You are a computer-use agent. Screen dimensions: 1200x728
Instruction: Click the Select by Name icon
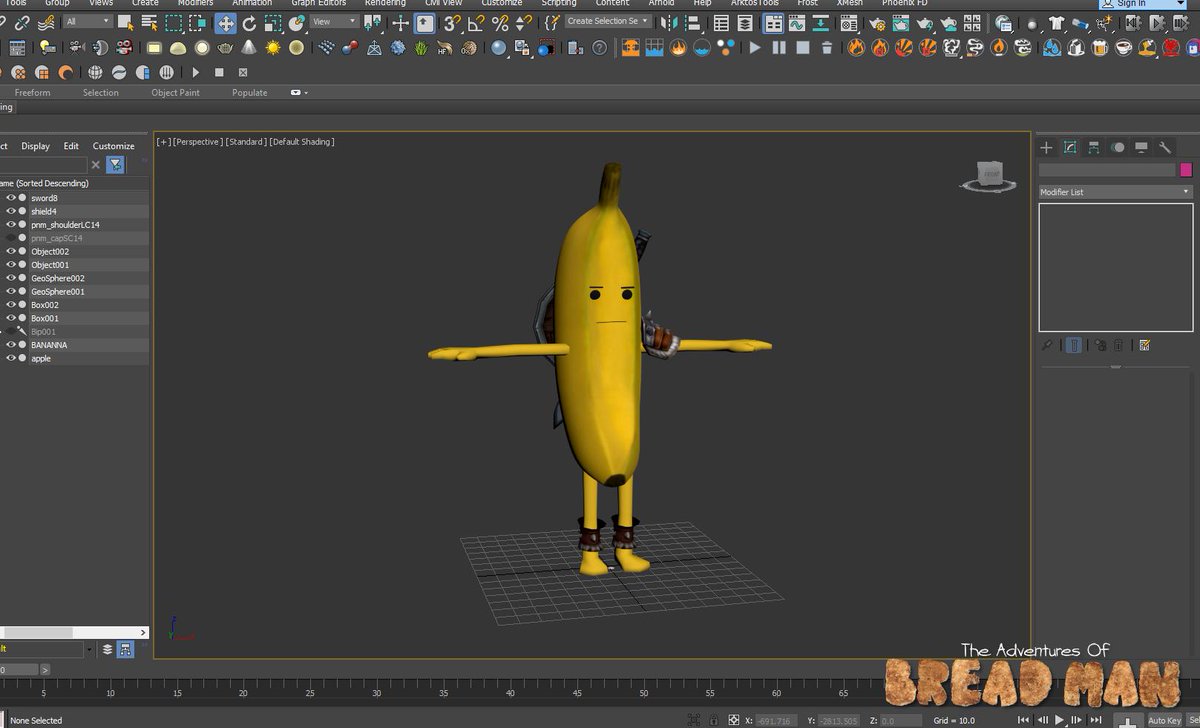(x=150, y=23)
